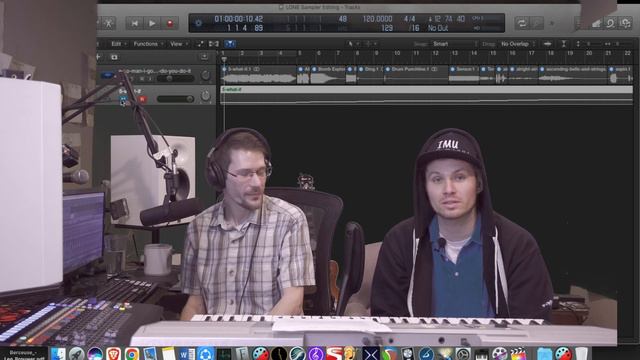Toggle the Flex show/hide button
The image size is (640, 360).
(214, 44)
